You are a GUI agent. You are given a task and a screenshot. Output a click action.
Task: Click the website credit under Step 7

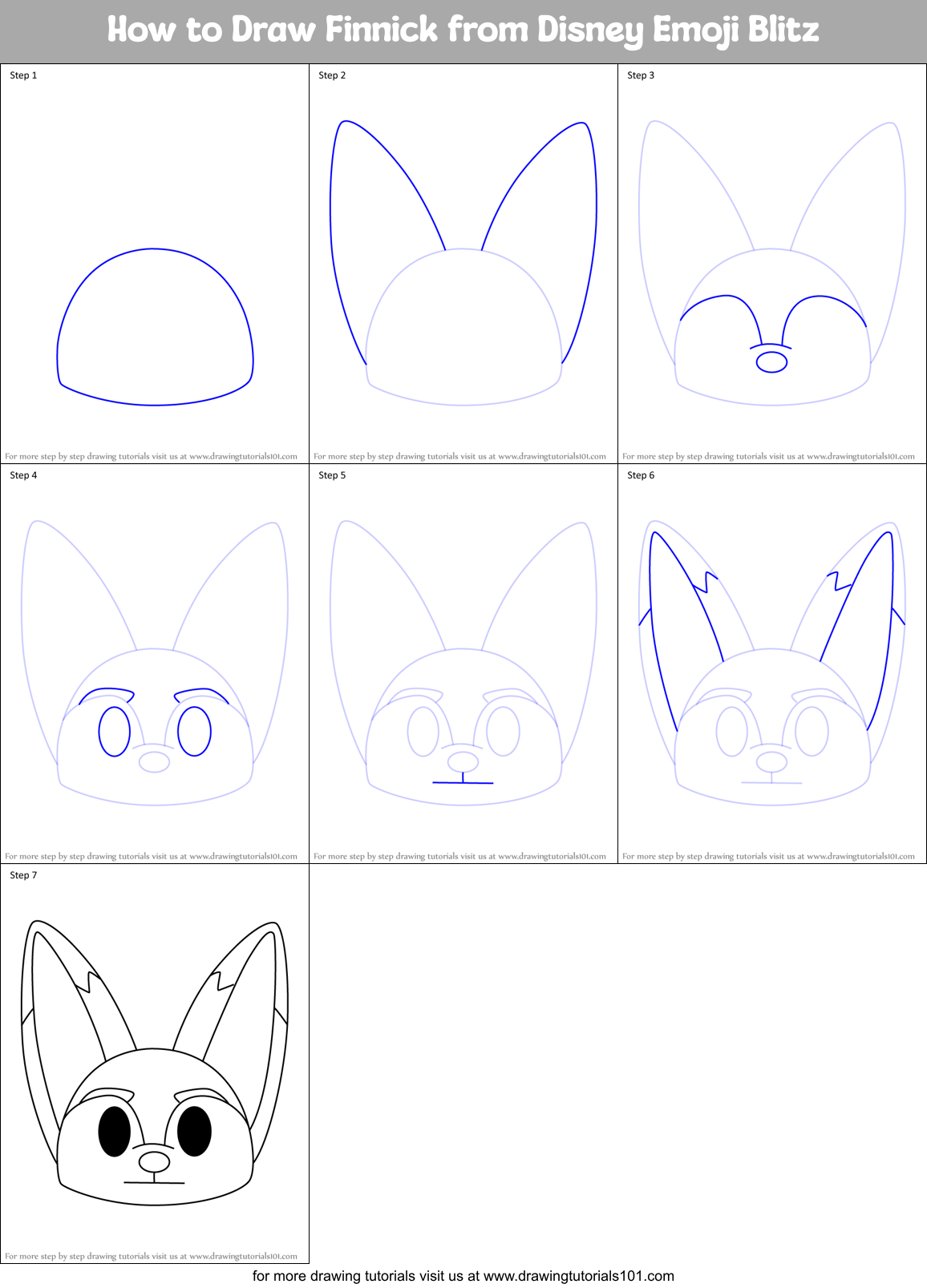[x=152, y=1256]
